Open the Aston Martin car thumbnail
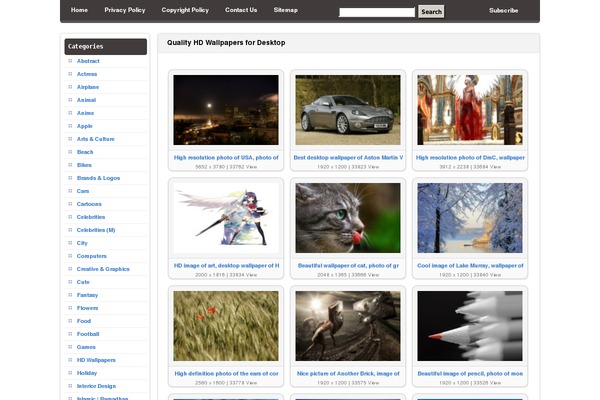 348,110
